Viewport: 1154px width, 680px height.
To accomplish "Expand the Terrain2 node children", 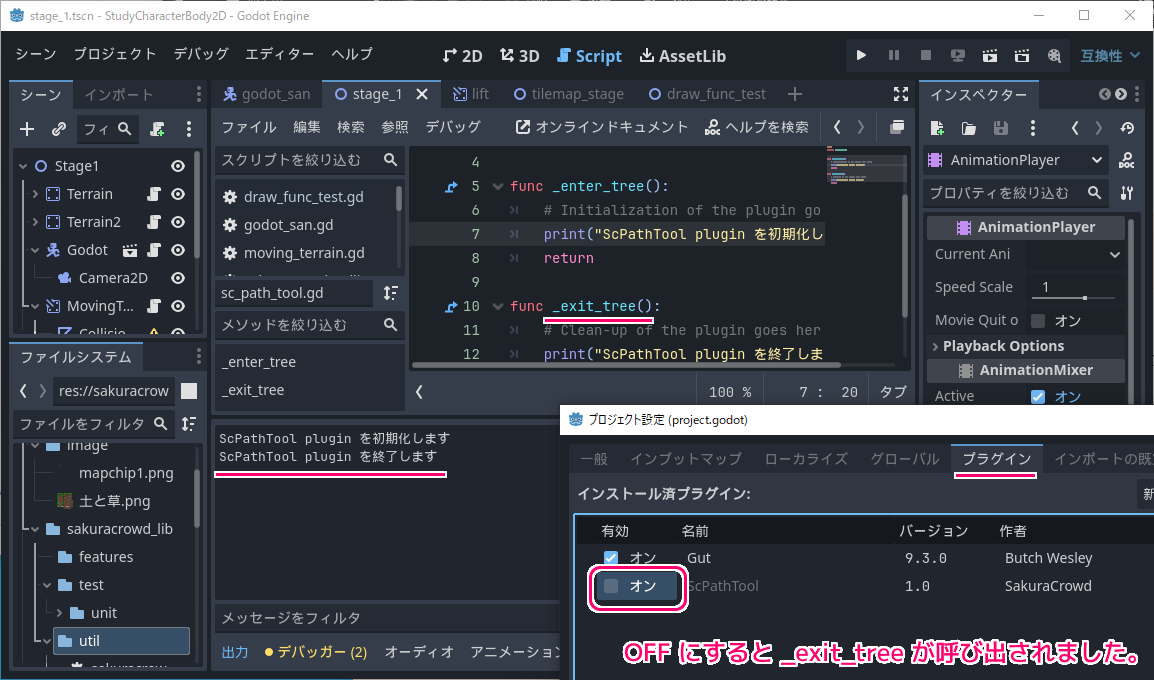I will tap(35, 222).
